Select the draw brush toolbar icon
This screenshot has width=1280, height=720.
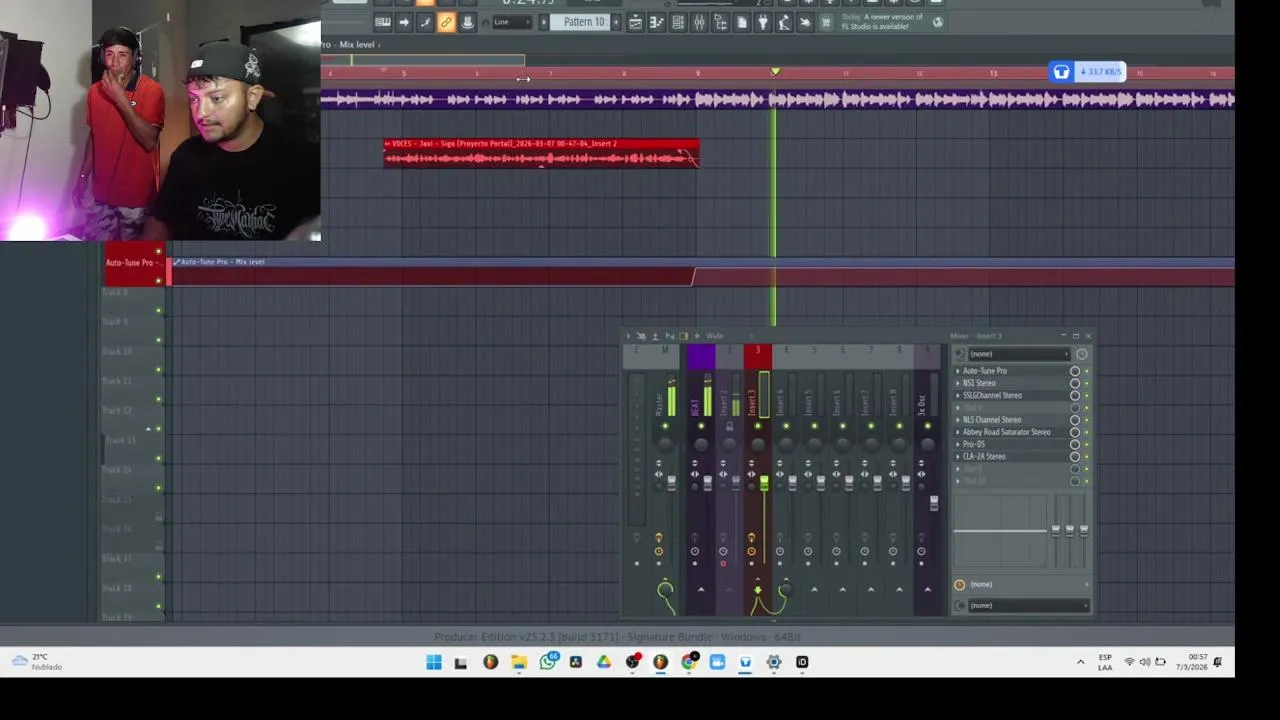[x=425, y=22]
